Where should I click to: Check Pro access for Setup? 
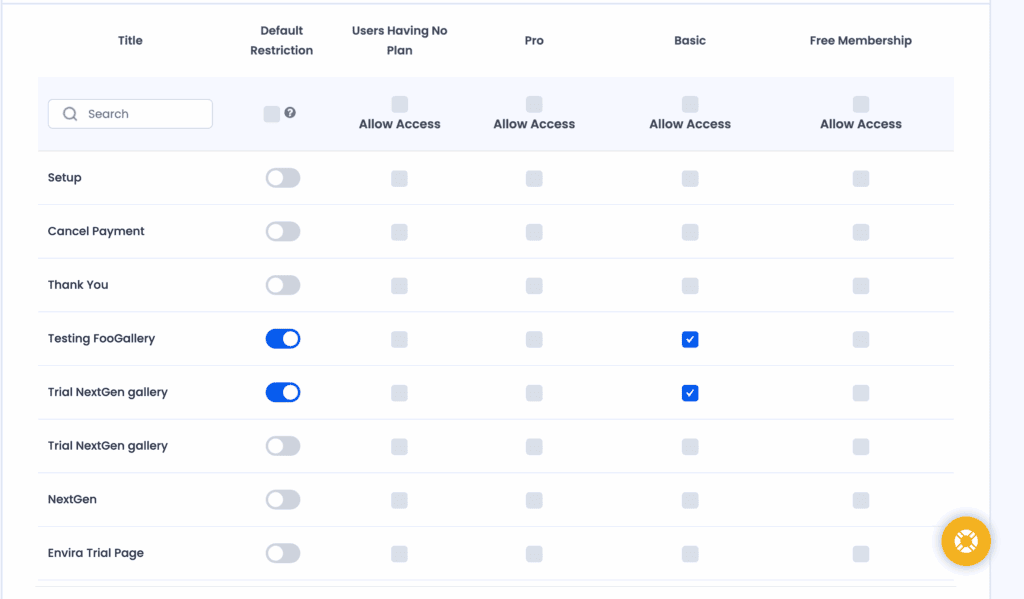(534, 178)
